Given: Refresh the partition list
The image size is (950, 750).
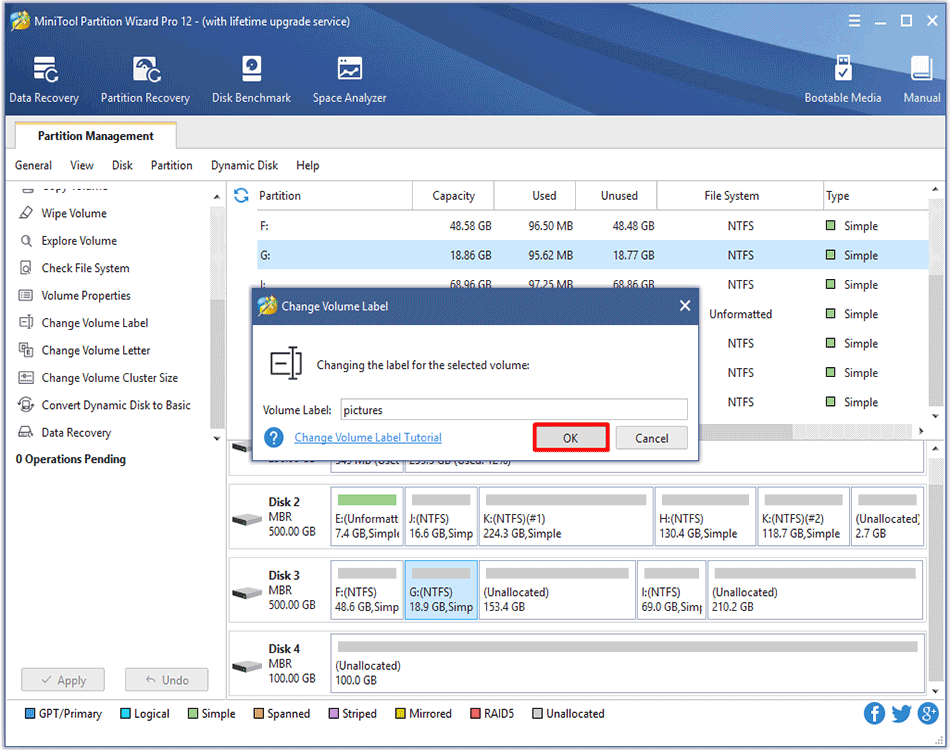Looking at the screenshot, I should 241,195.
